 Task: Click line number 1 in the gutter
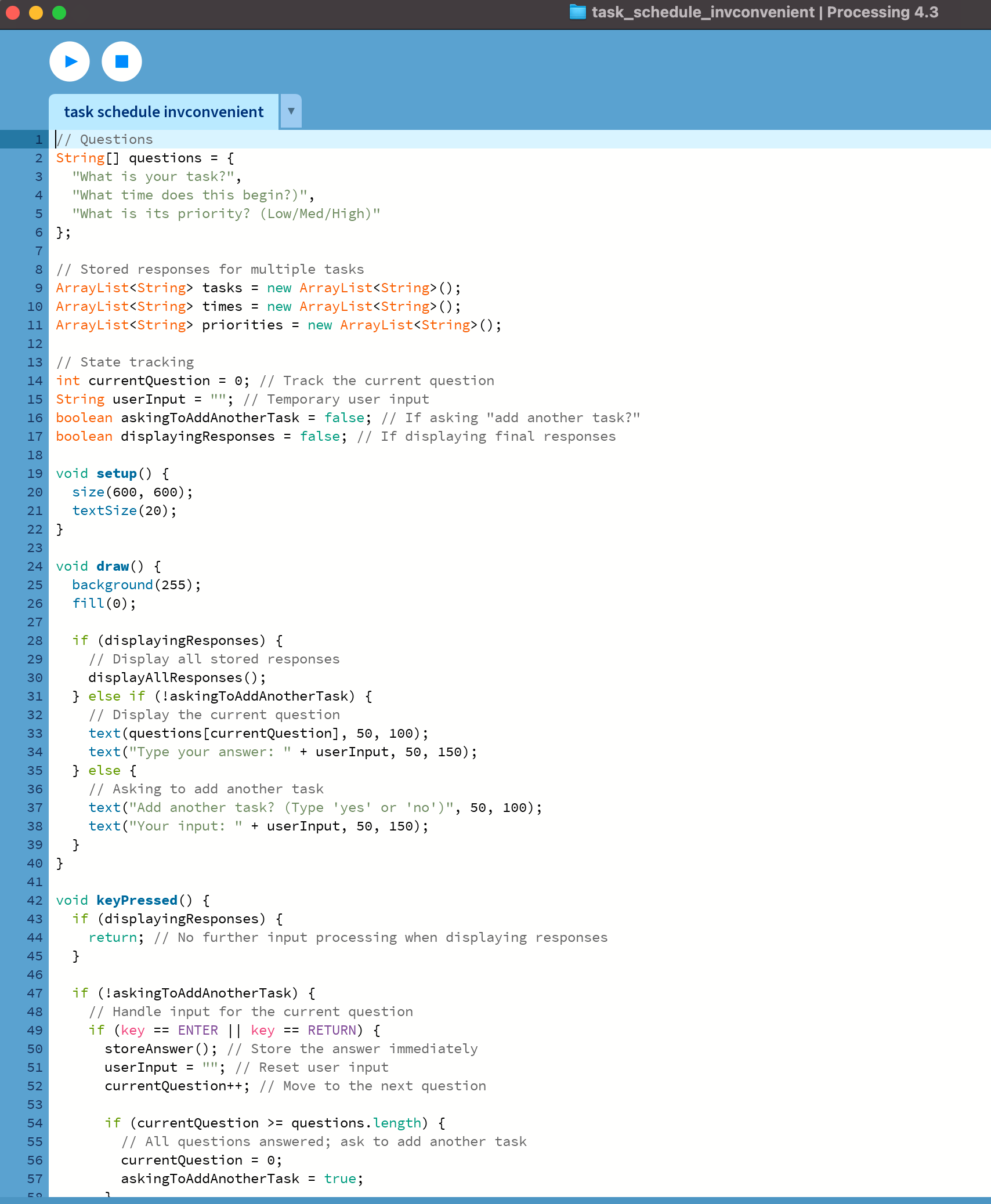(39, 139)
